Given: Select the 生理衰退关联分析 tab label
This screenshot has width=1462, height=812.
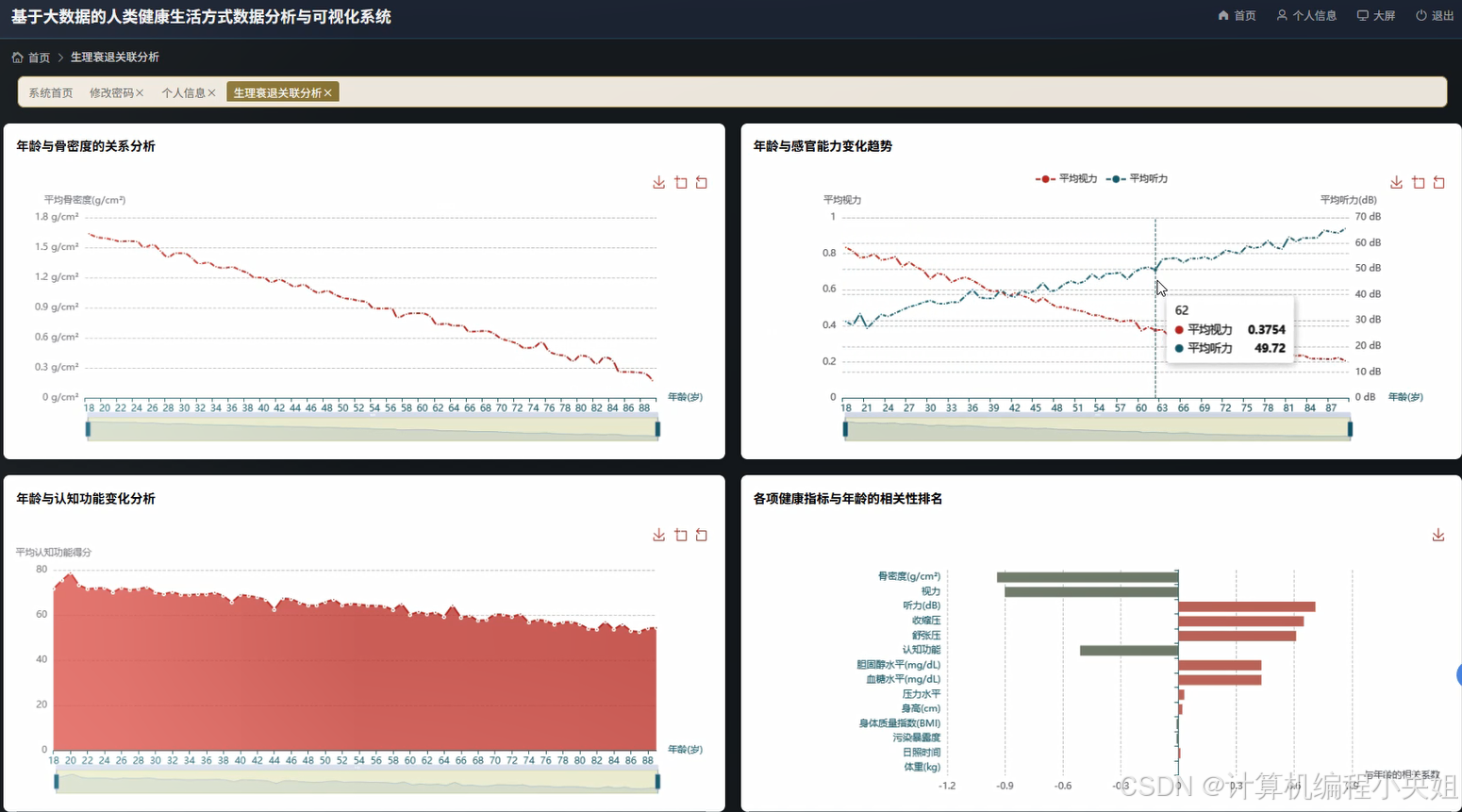Looking at the screenshot, I should coord(277,92).
